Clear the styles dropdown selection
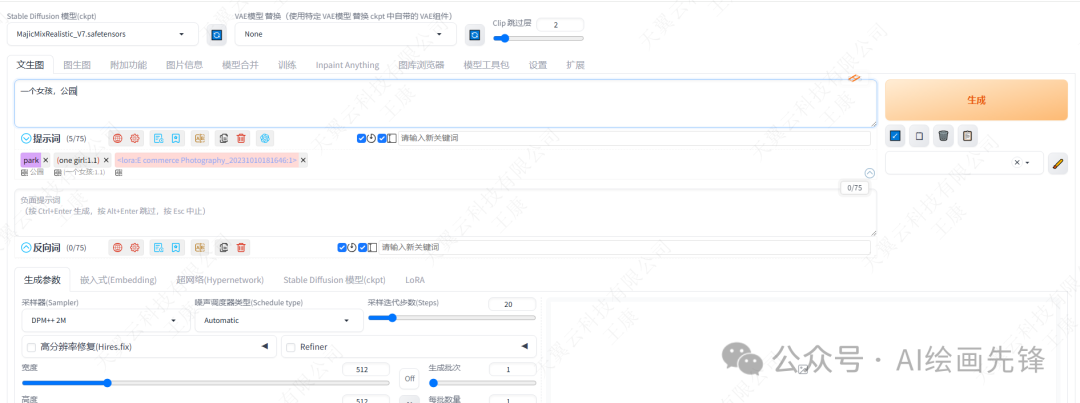The height and width of the screenshot is (403, 1080). click(1016, 163)
